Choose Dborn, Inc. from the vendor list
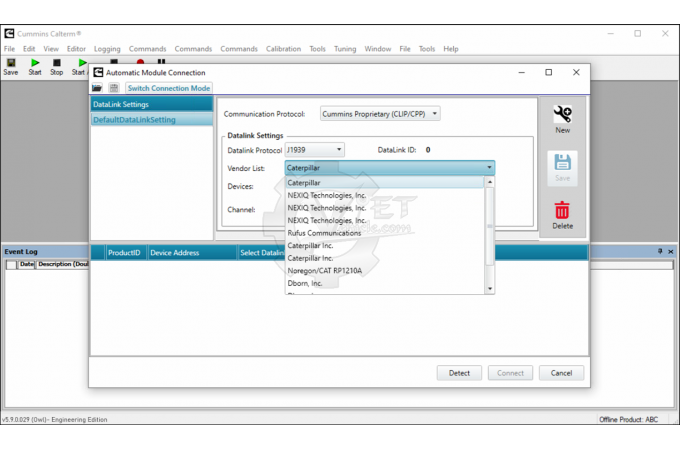The image size is (680, 450). click(x=385, y=284)
